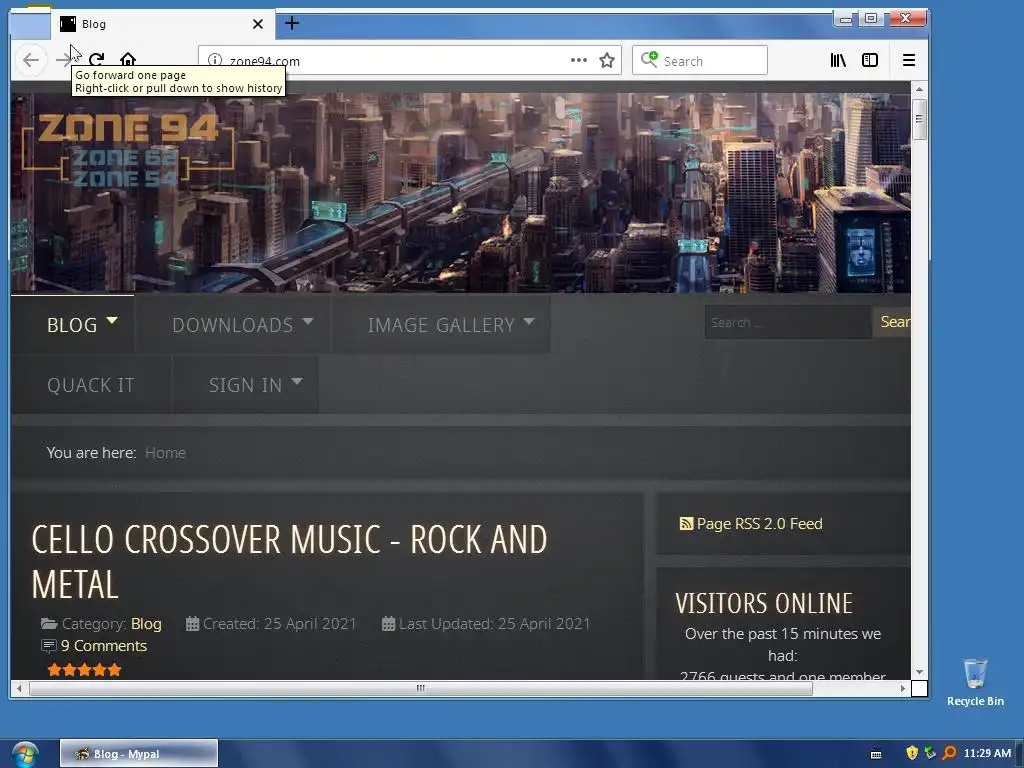
Task: Open Cello Crossover Music article title
Action: coord(289,561)
